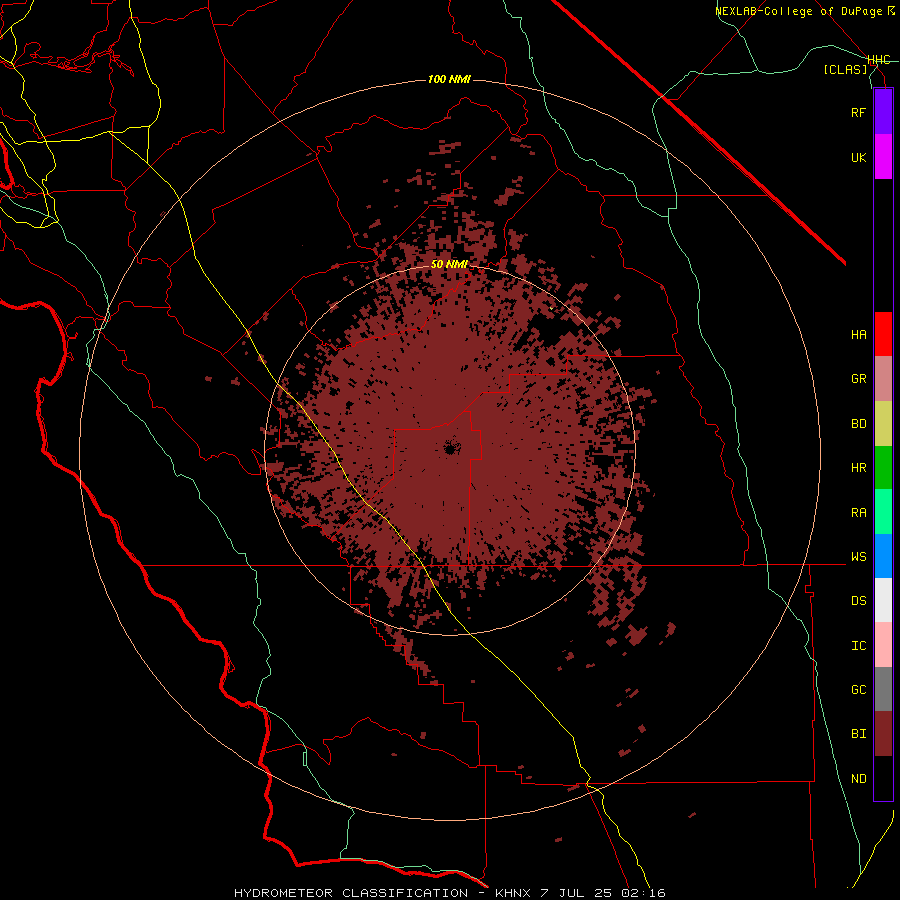Click the GR legend label
The image size is (900, 900).
click(x=858, y=379)
